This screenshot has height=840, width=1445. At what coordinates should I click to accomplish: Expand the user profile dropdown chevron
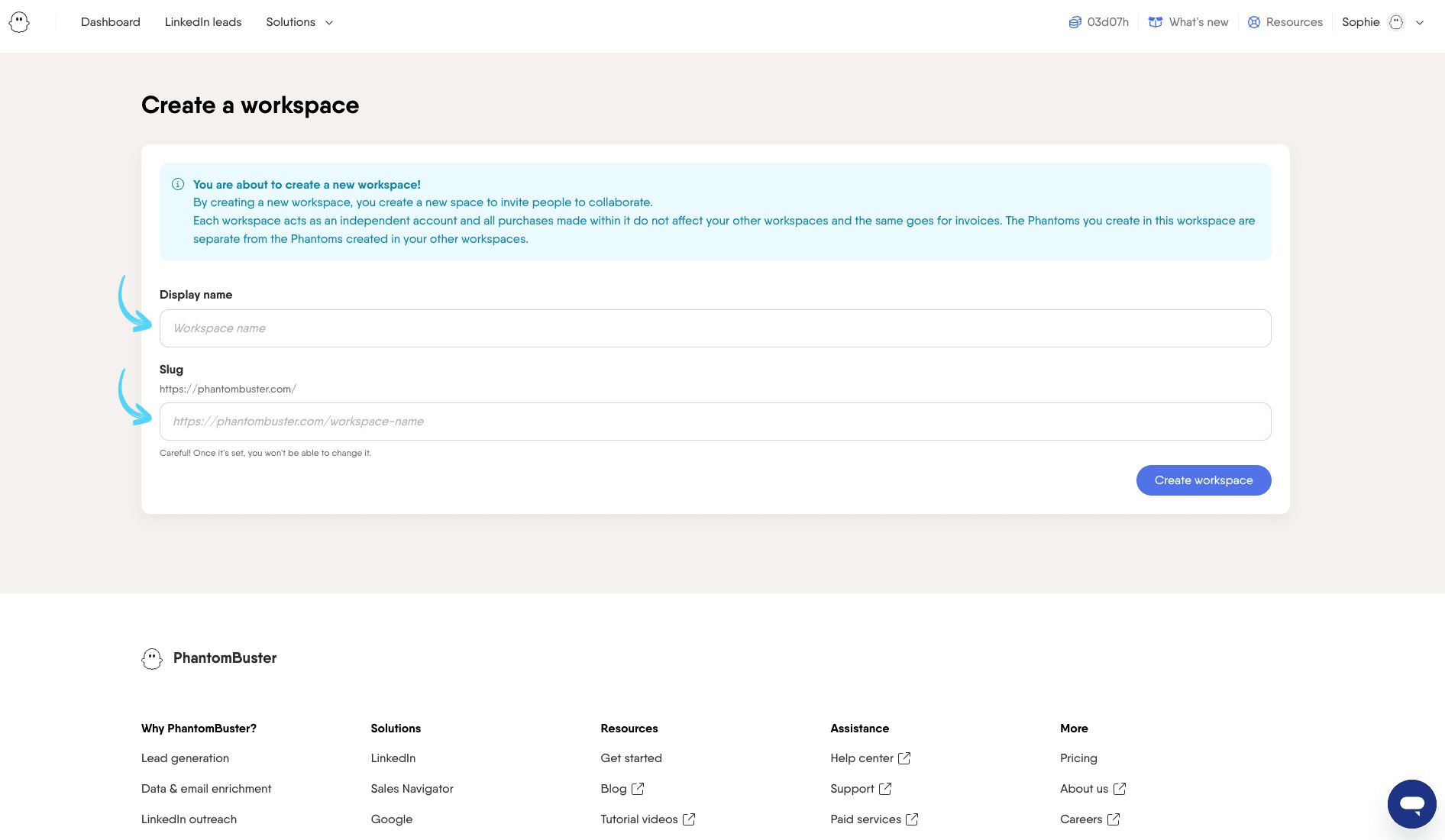(1420, 23)
